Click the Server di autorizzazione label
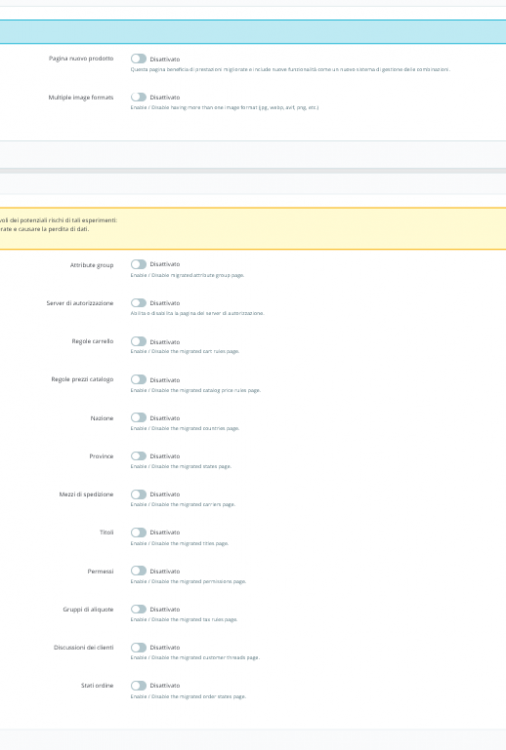 (80, 303)
